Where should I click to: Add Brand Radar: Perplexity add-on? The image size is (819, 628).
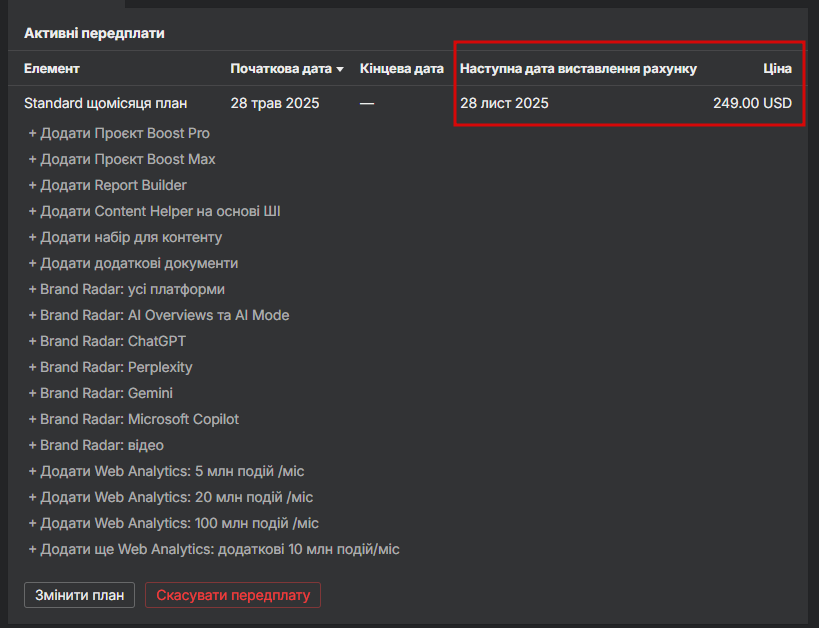(111, 367)
